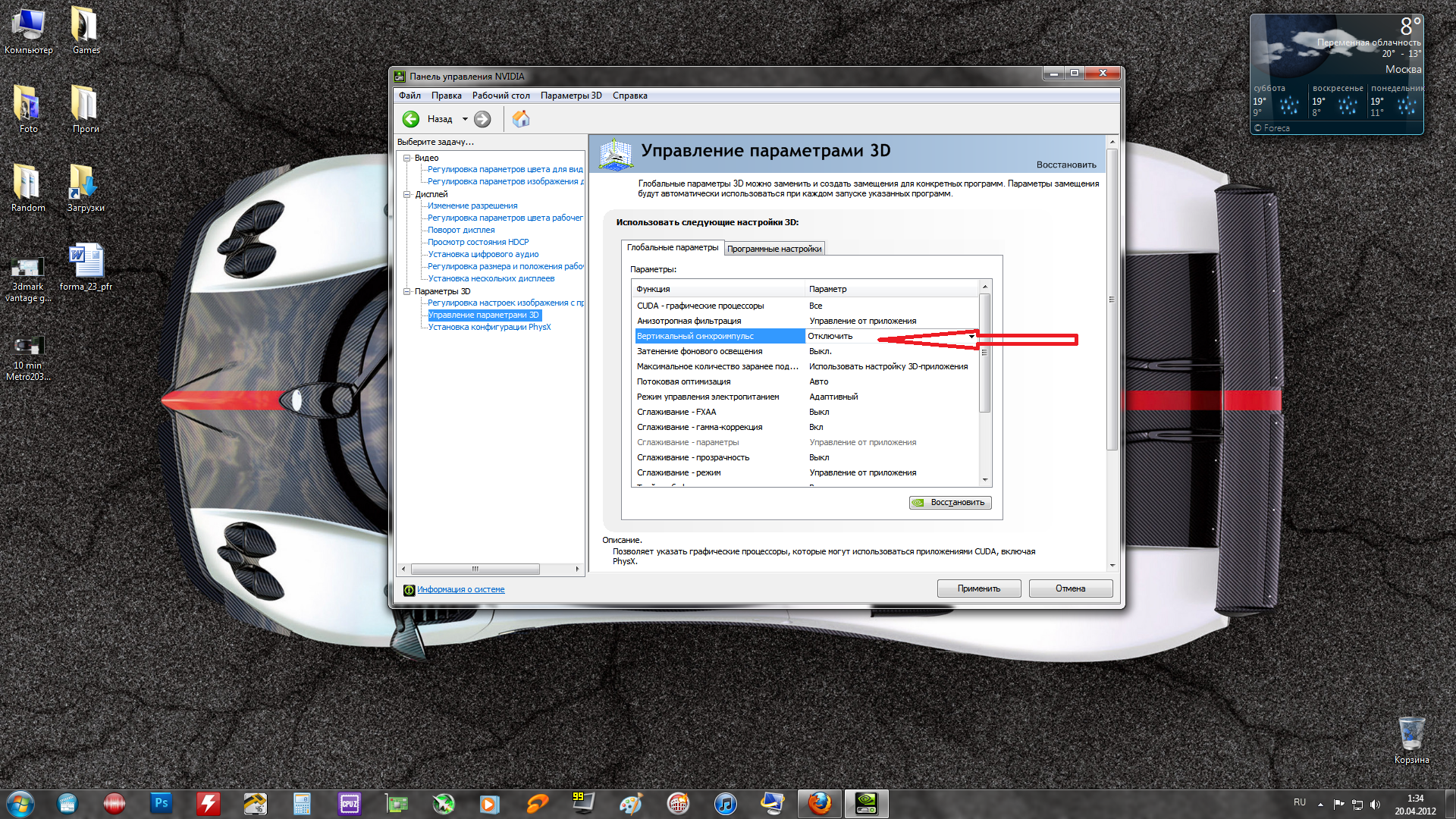Click Восстановить link in page header
1456x819 pixels.
coord(1066,165)
